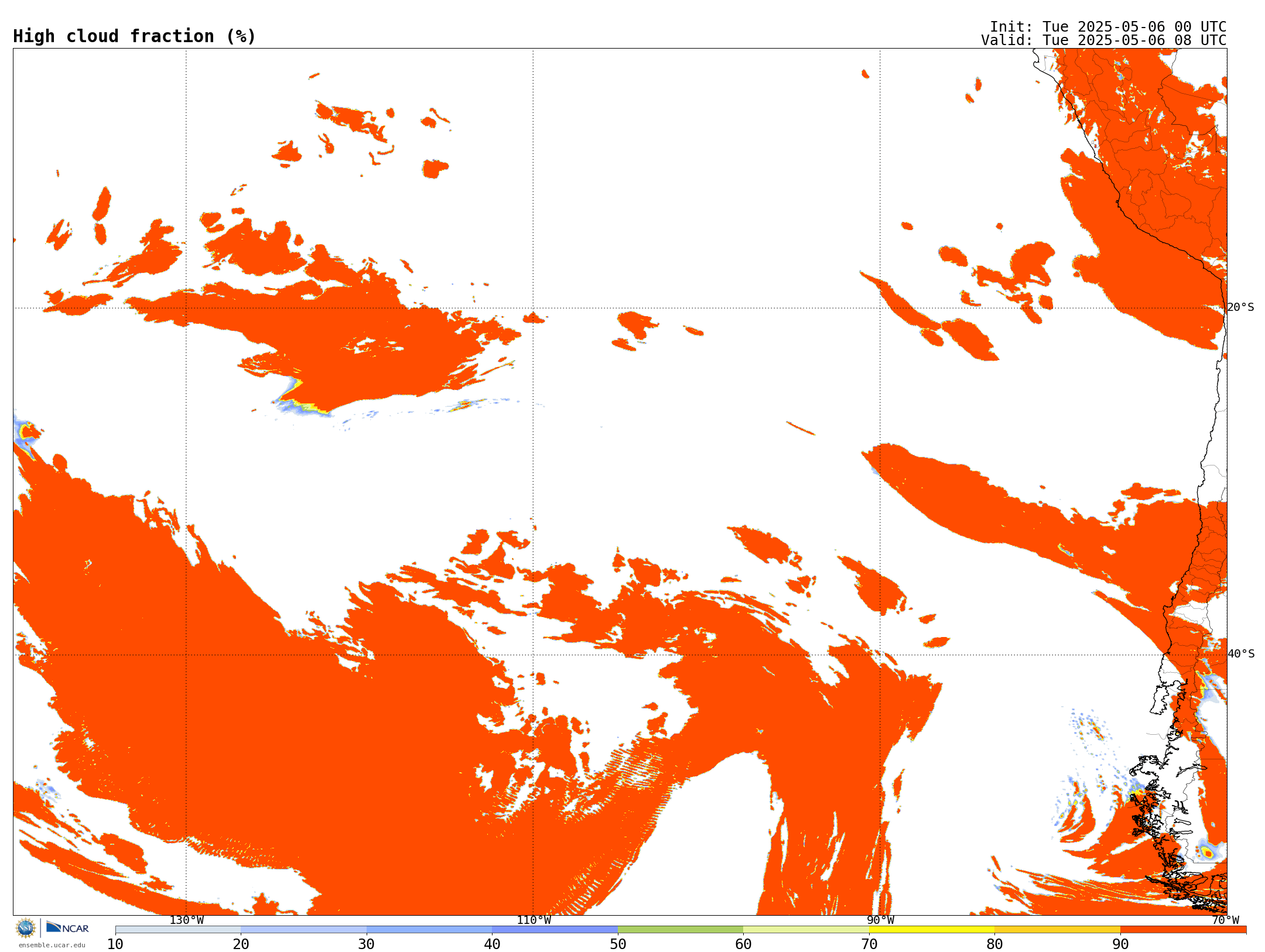The width and height of the screenshot is (1265, 952).
Task: Click the 30–40 blue colorbar segment
Action: tap(429, 930)
